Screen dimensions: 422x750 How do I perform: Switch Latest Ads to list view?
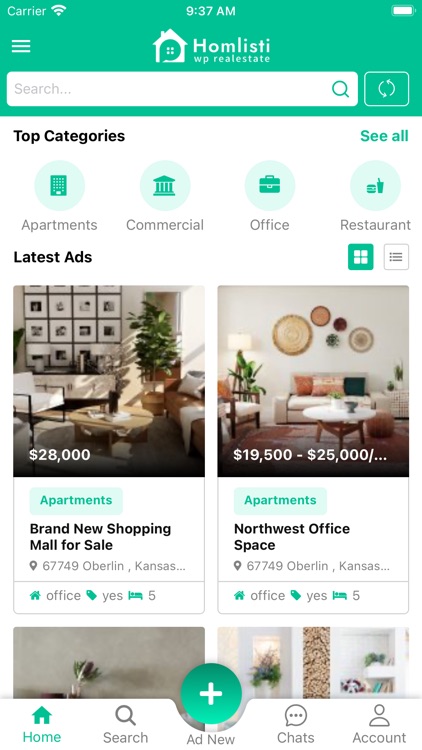[x=396, y=257]
